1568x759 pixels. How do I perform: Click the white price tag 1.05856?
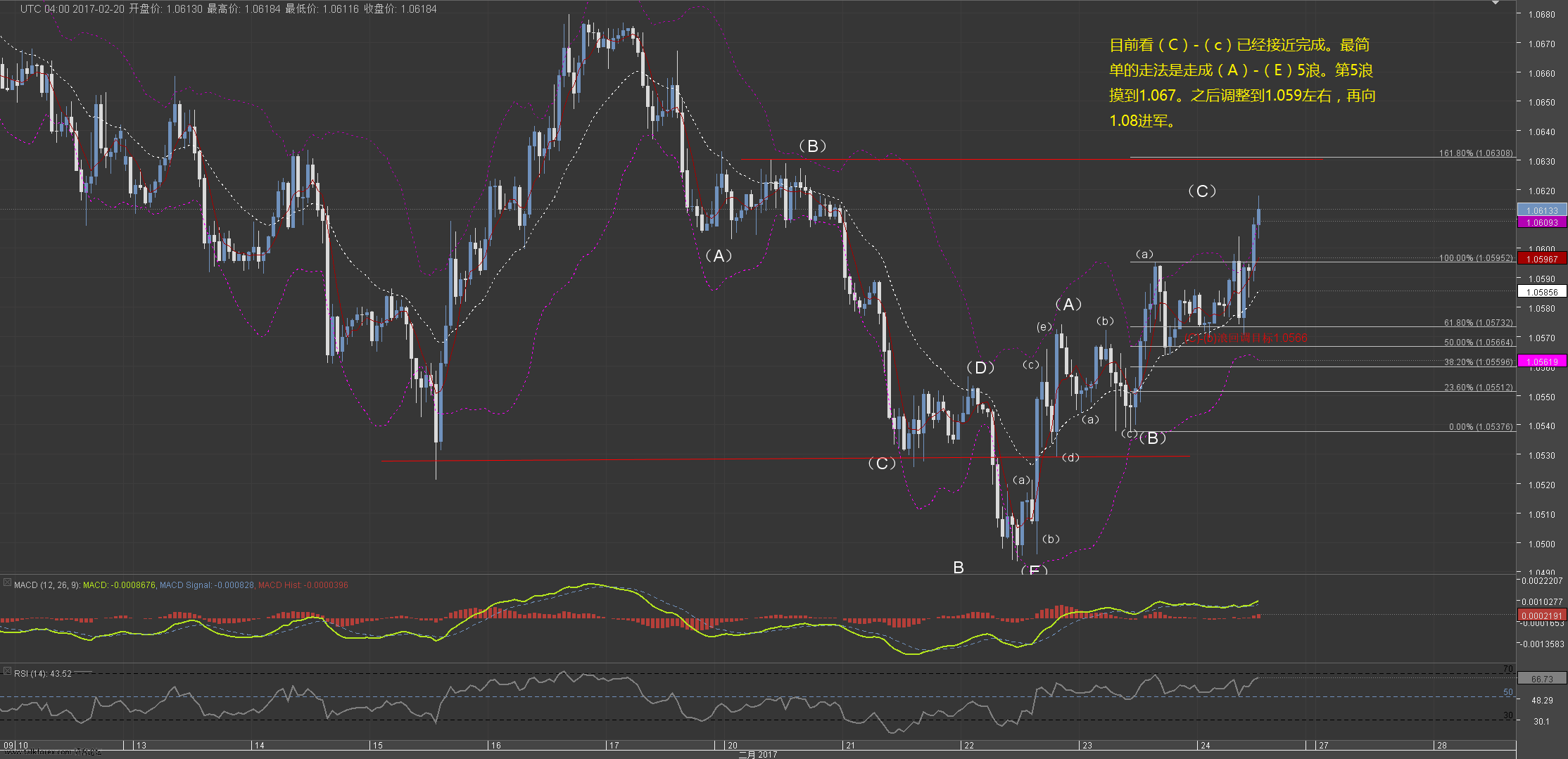tap(1542, 292)
